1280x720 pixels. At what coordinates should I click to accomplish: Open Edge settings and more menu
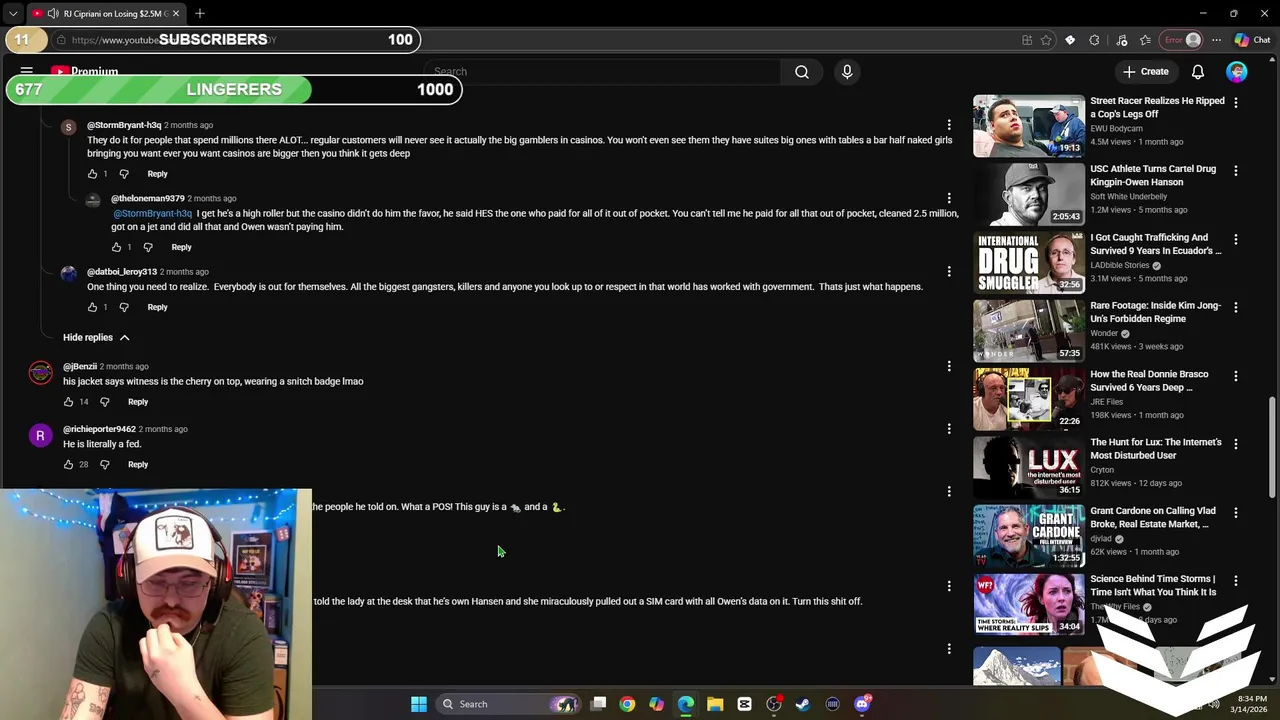[1216, 40]
